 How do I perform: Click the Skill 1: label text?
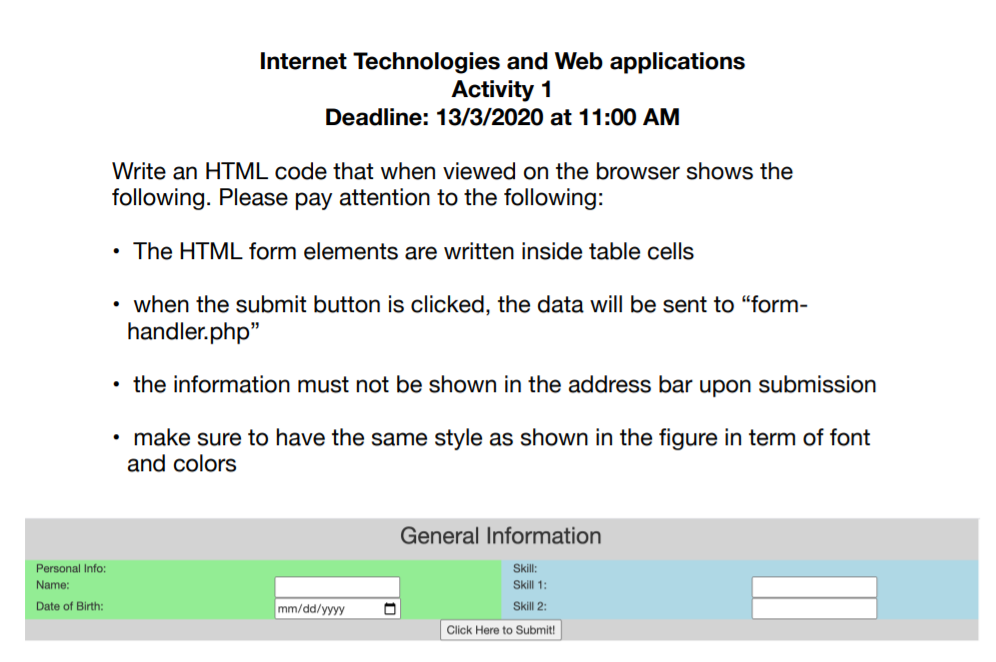tap(527, 586)
